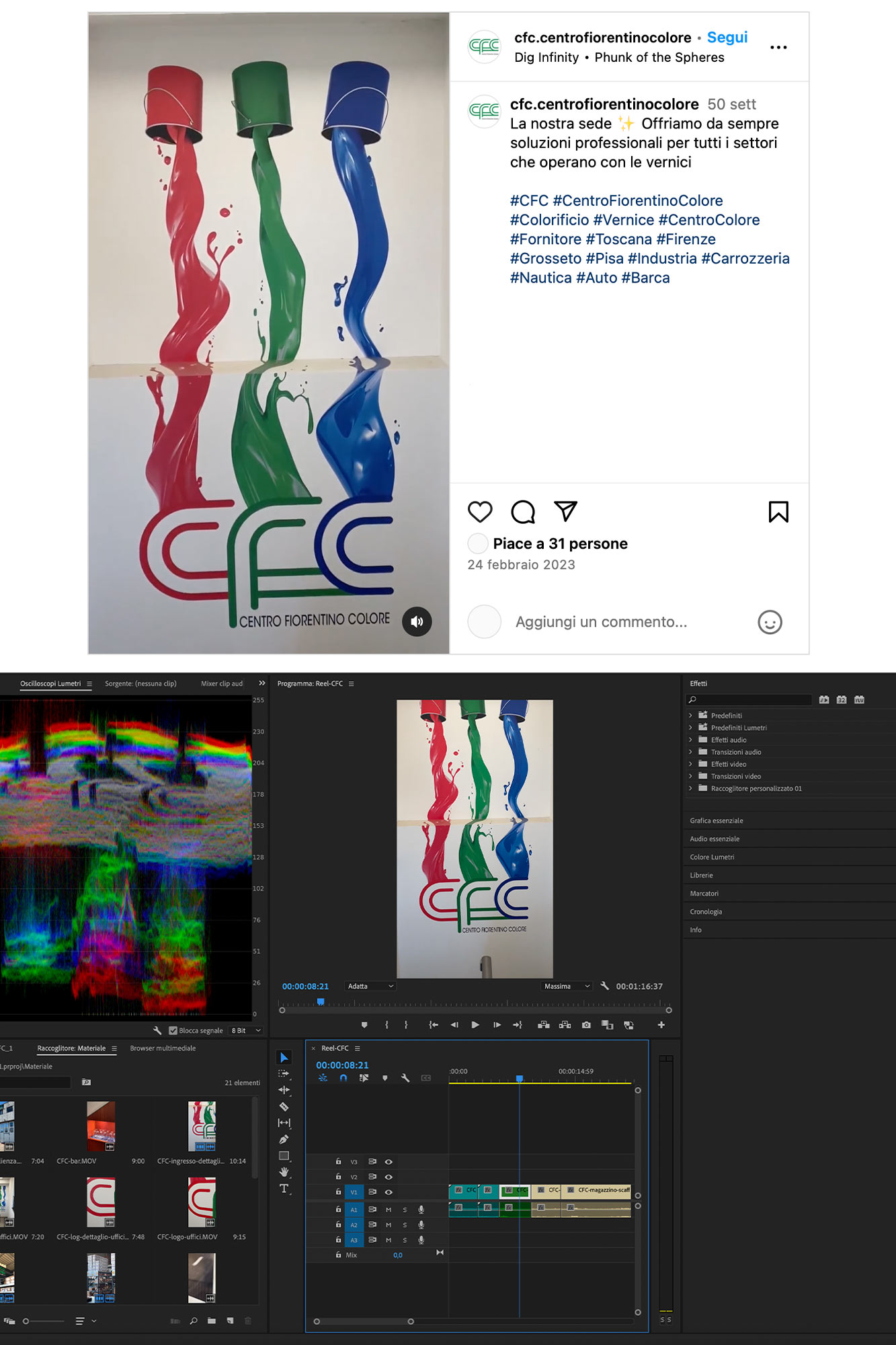Step forward one frame in program monitor

[x=497, y=1025]
